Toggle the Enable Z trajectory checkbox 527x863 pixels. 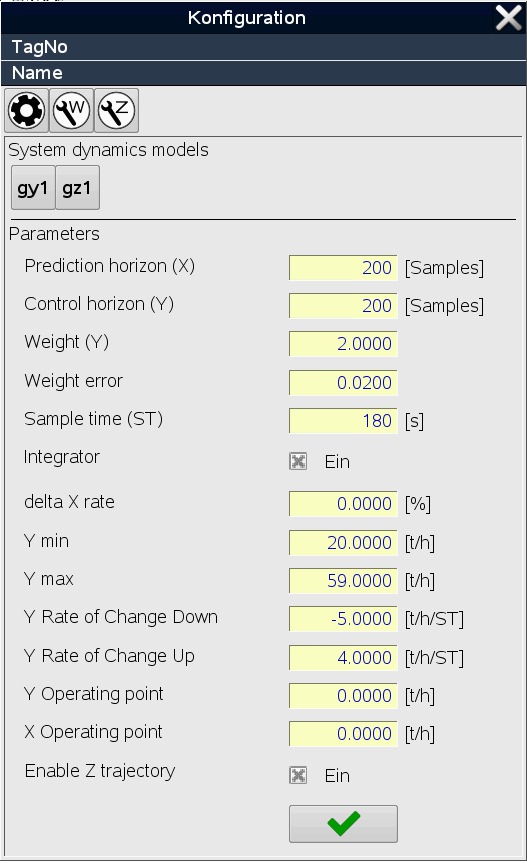tap(298, 775)
